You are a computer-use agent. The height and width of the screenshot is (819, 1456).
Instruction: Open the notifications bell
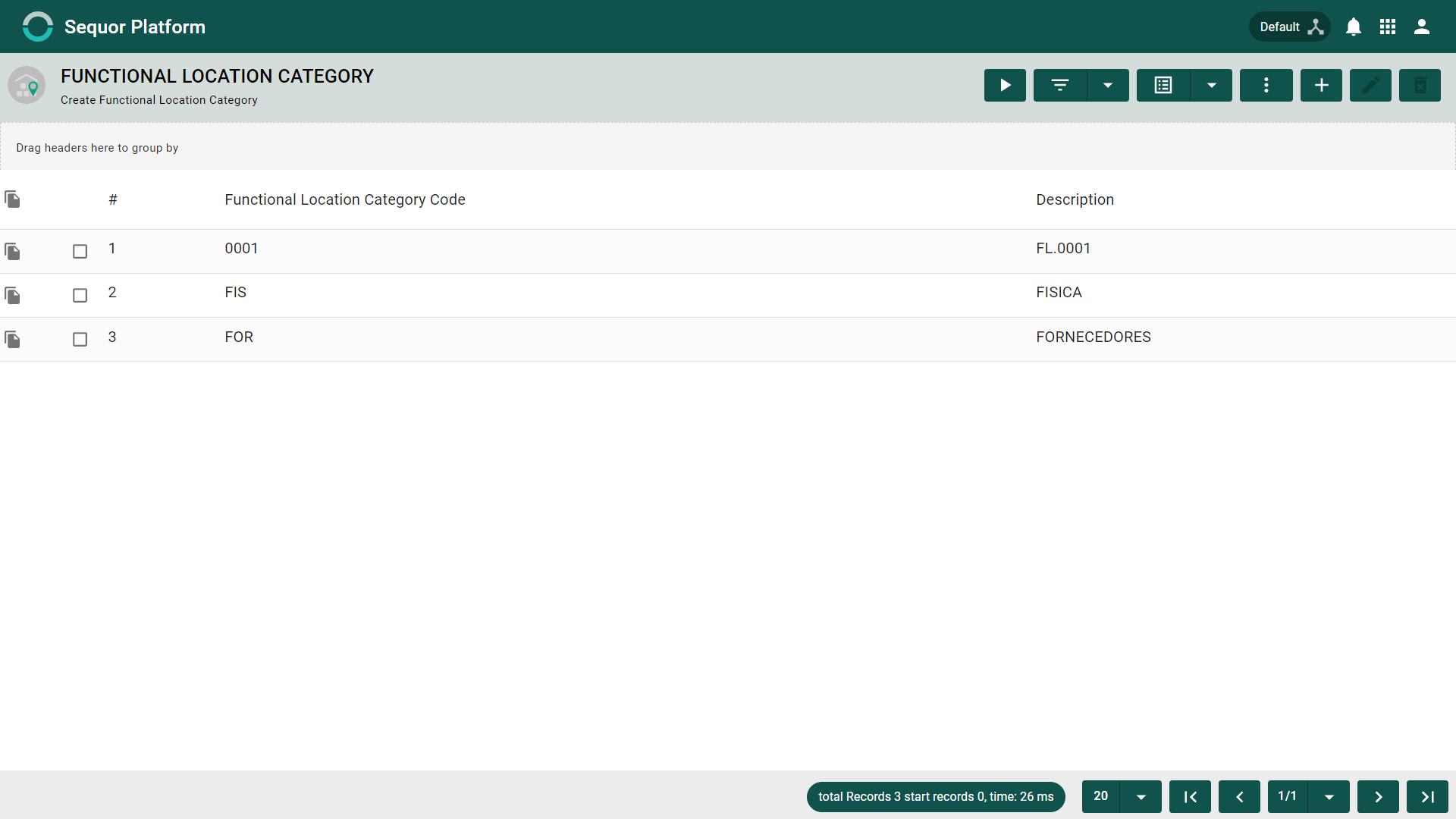click(1354, 27)
